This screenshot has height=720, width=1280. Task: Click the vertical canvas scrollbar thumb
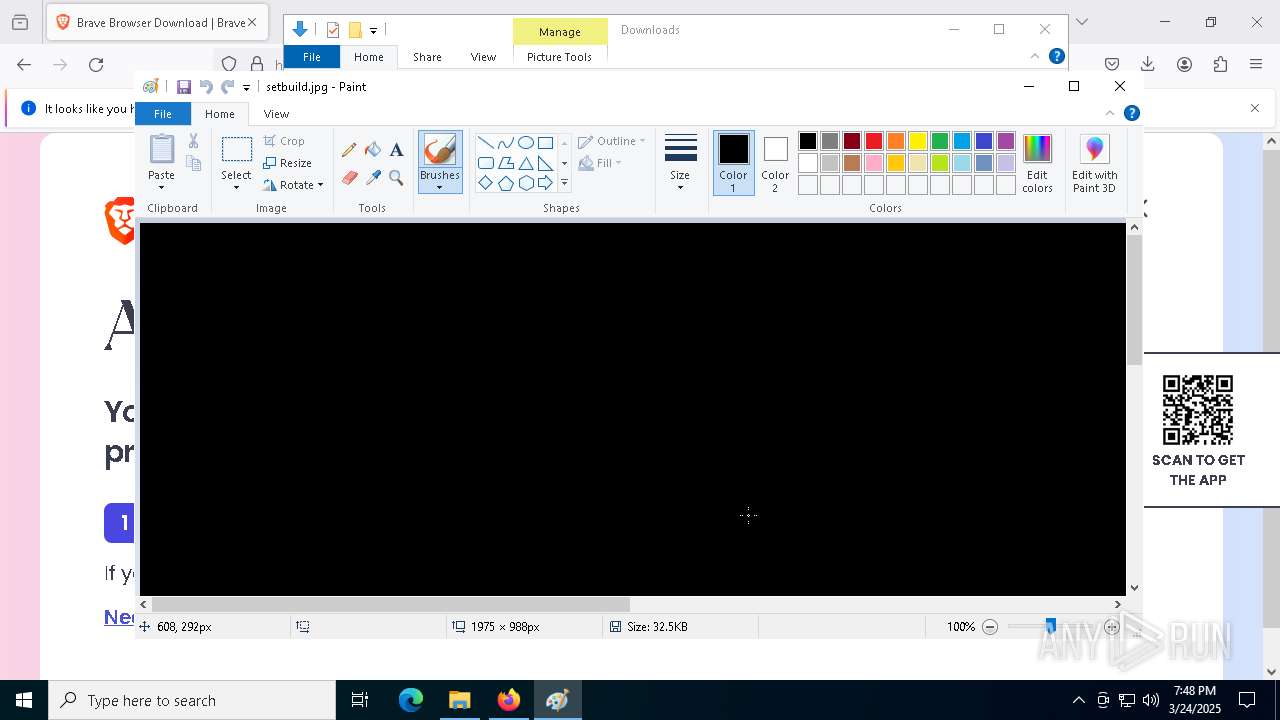(x=1134, y=300)
